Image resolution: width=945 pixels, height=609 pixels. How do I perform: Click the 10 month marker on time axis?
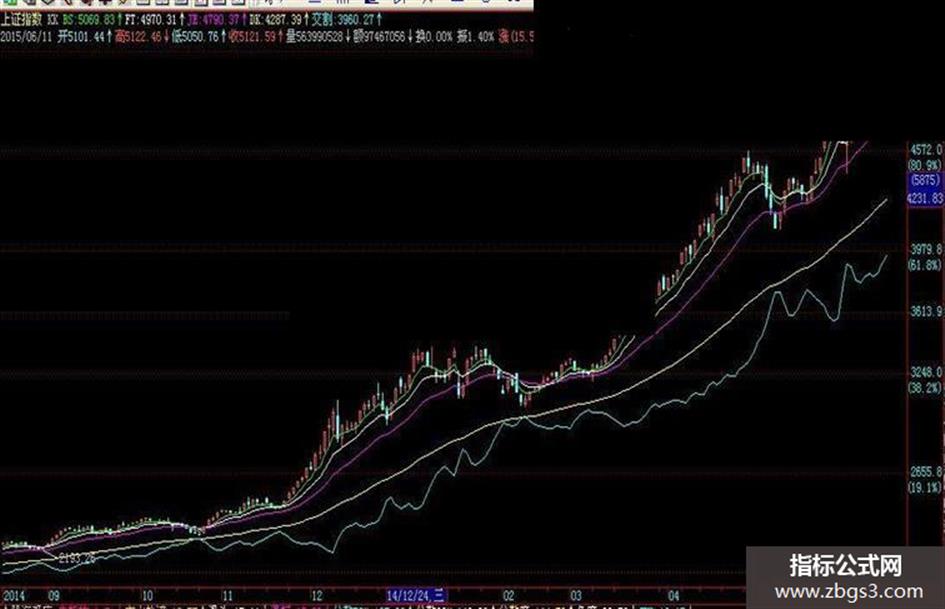pos(147,596)
